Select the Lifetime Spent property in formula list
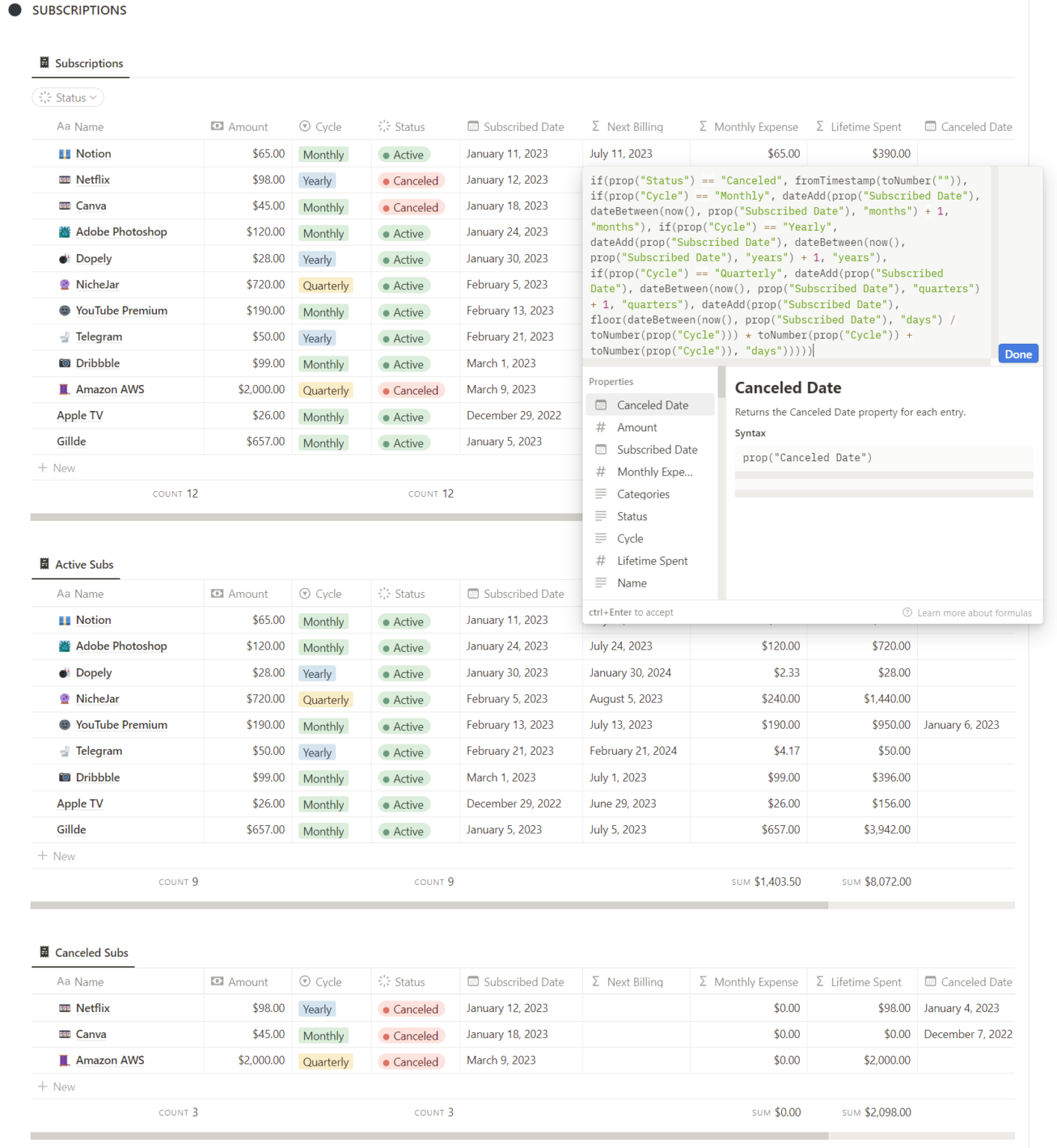1057x1148 pixels. click(x=651, y=561)
